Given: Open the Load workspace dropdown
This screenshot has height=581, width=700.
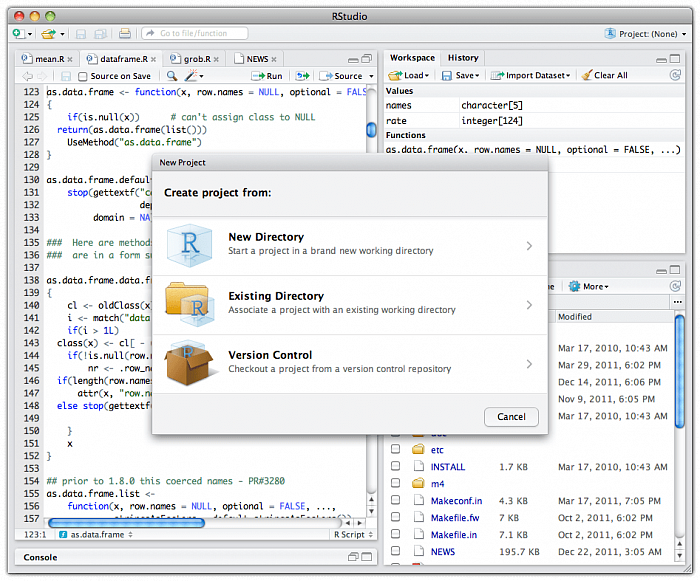Looking at the screenshot, I should [x=408, y=75].
